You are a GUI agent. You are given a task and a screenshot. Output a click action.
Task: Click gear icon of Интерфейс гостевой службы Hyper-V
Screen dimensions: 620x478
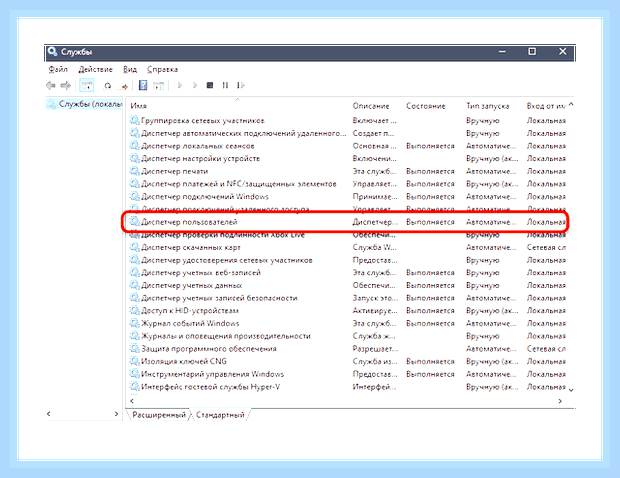tap(134, 386)
